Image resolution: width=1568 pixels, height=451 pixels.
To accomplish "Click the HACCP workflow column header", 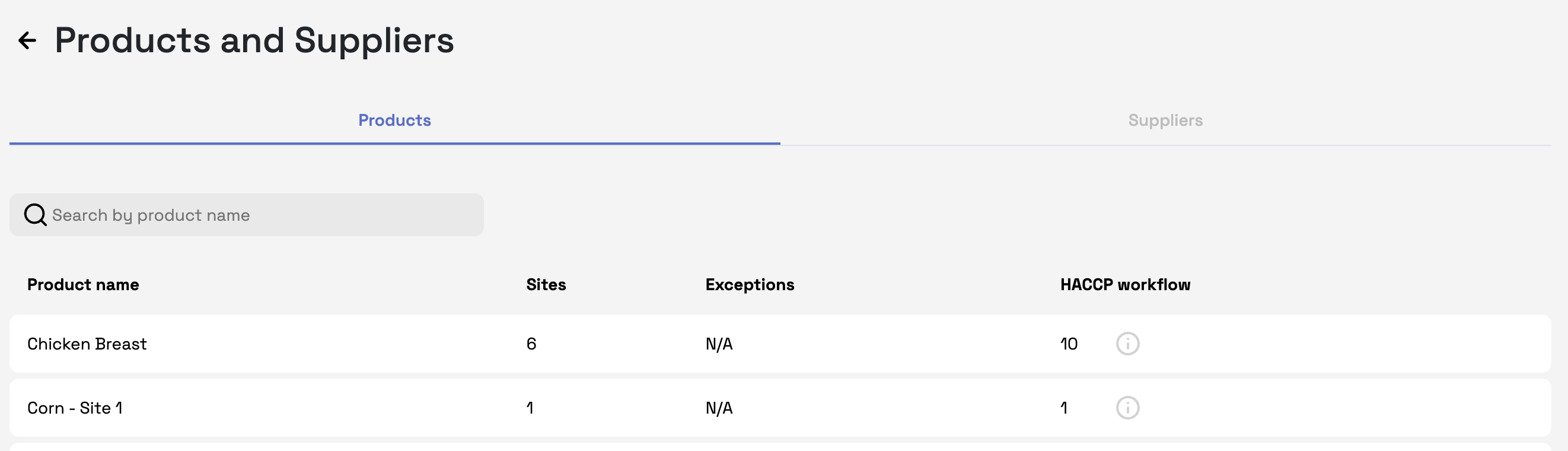I will pyautogui.click(x=1125, y=285).
